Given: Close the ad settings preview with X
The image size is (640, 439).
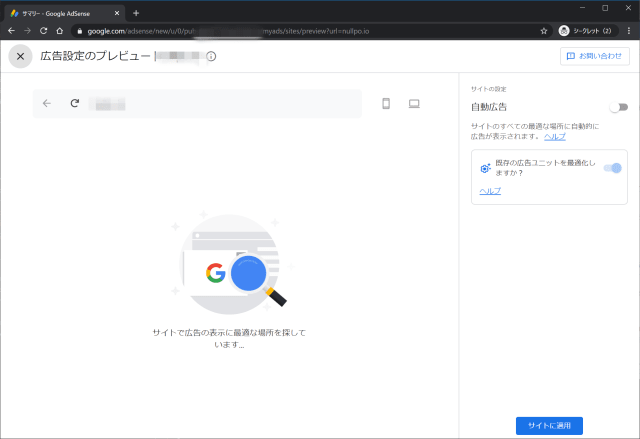Looking at the screenshot, I should (20, 56).
